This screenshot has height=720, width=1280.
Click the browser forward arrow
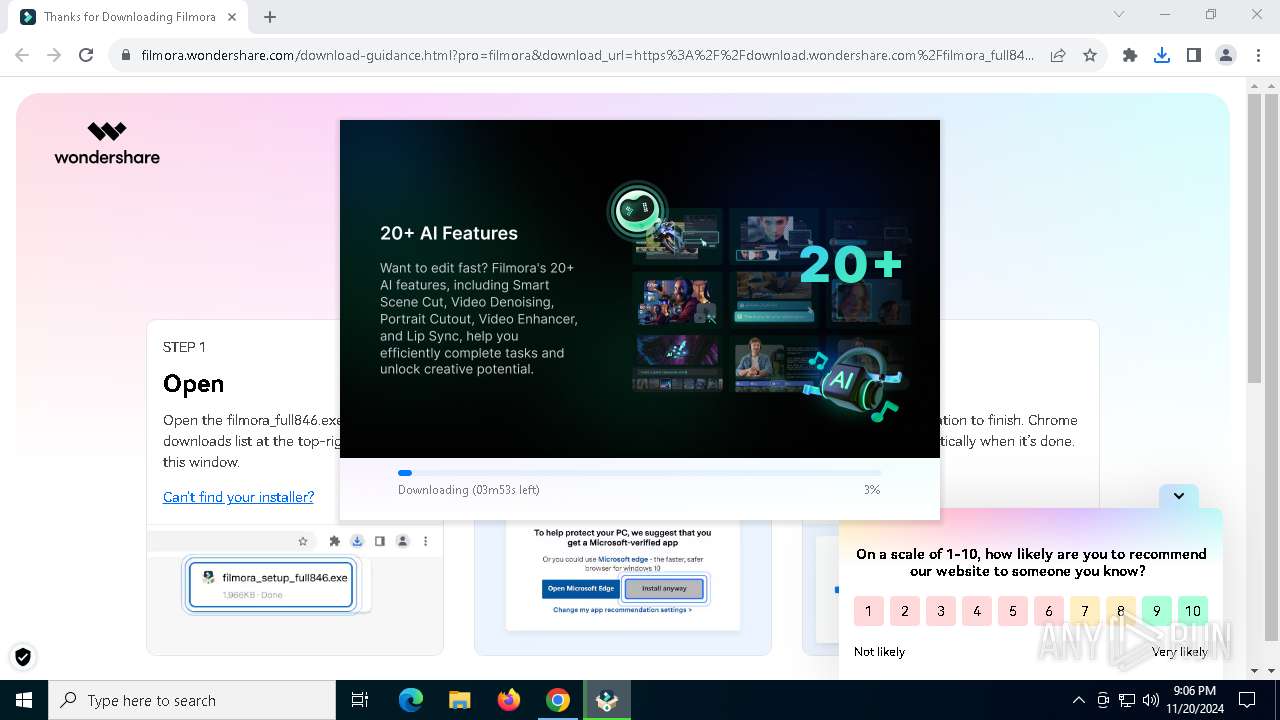[x=54, y=56]
